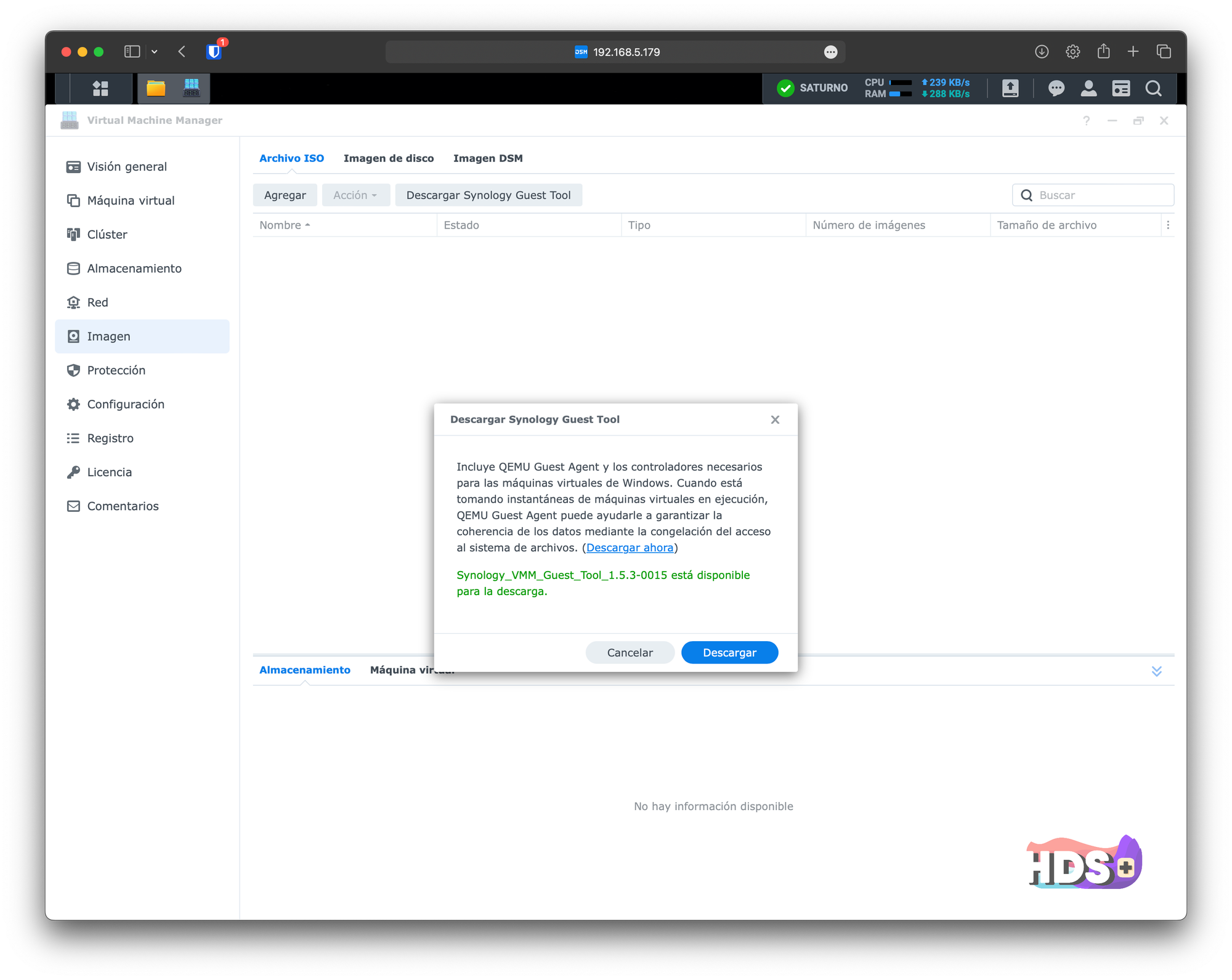This screenshot has height=980, width=1232.
Task: Click the Estado column header
Action: pyautogui.click(x=529, y=225)
